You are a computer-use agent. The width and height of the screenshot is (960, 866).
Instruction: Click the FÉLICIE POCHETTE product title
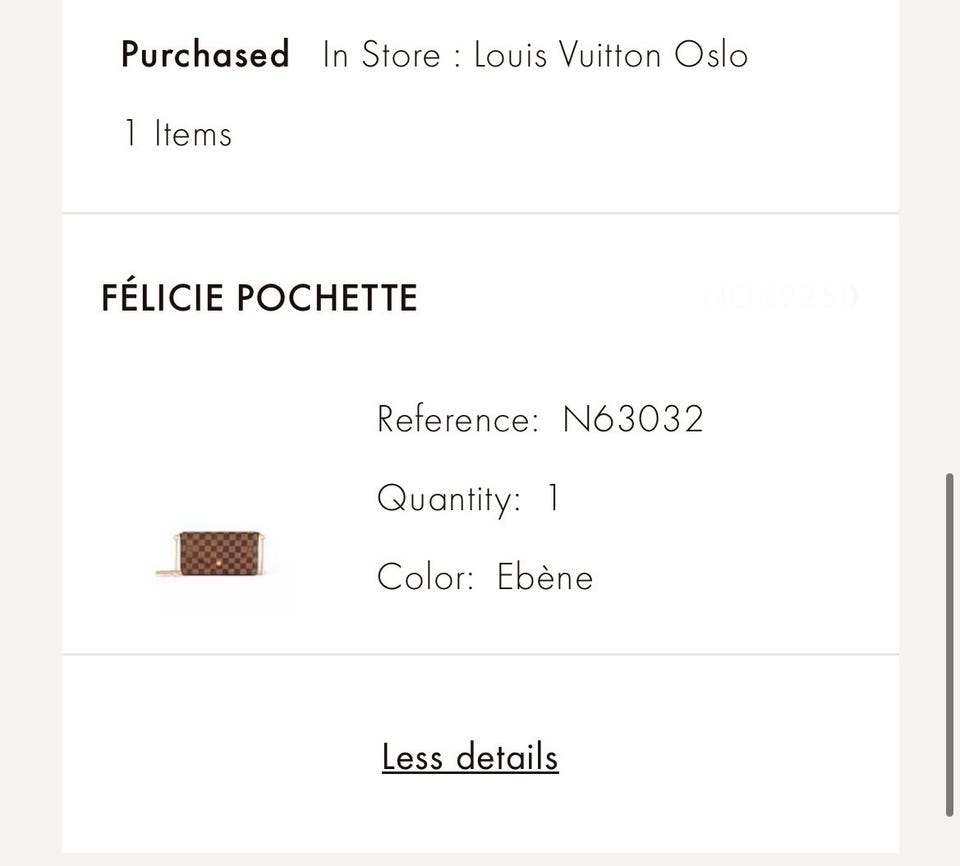click(259, 298)
